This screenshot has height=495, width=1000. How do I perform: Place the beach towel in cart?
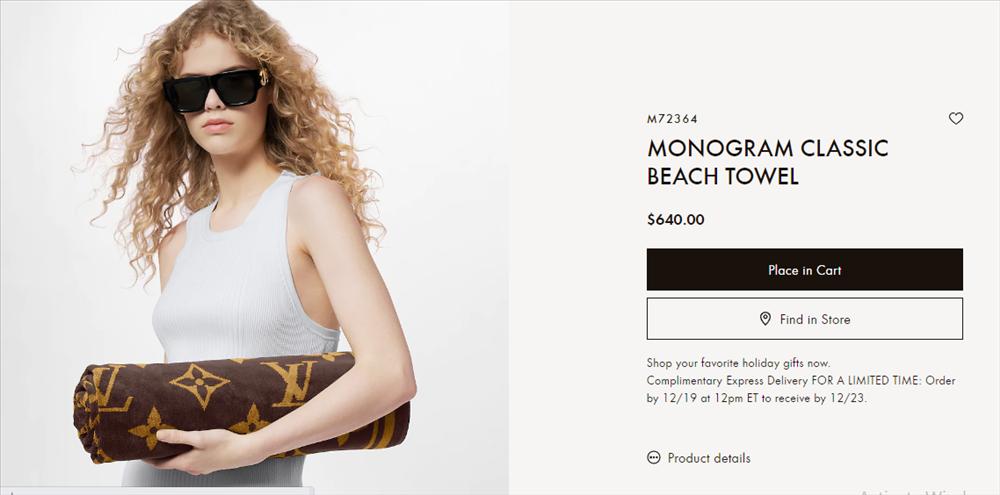[804, 270]
